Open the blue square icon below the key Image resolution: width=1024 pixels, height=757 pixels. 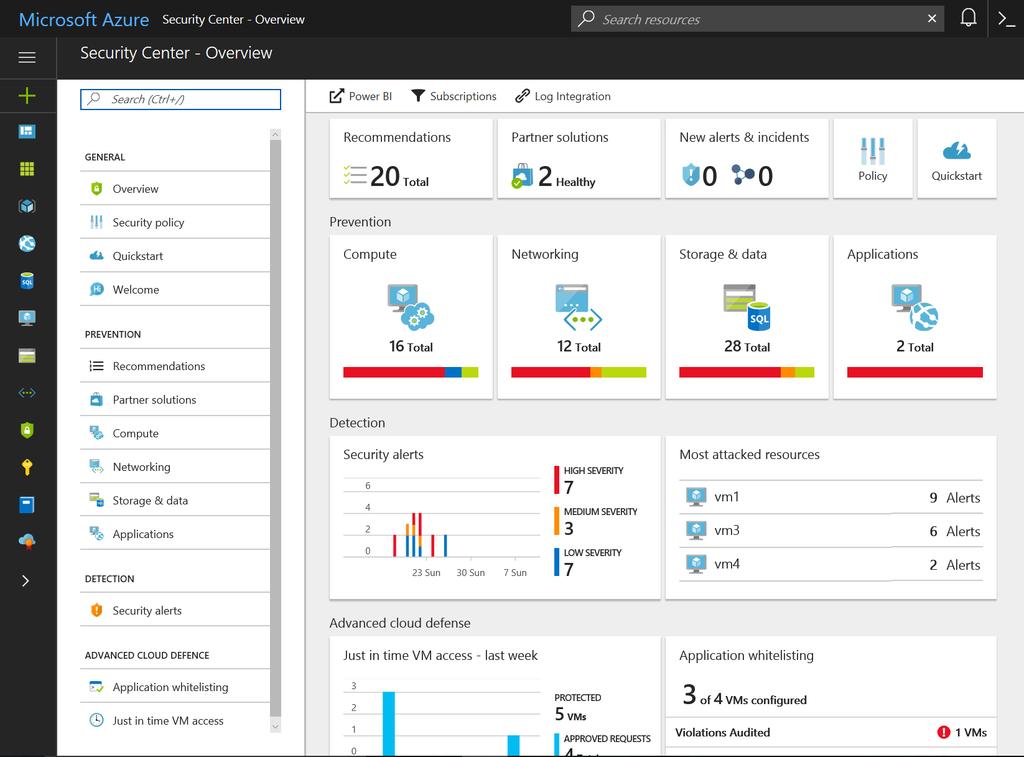pyautogui.click(x=27, y=504)
